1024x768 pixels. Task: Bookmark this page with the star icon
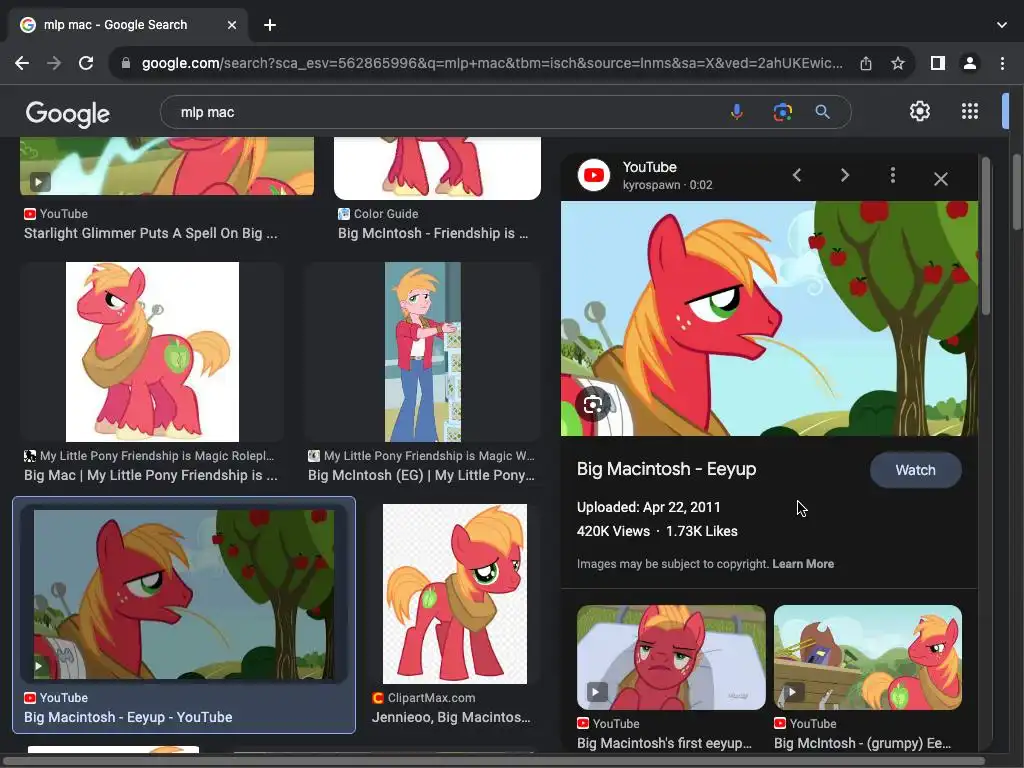coord(898,63)
